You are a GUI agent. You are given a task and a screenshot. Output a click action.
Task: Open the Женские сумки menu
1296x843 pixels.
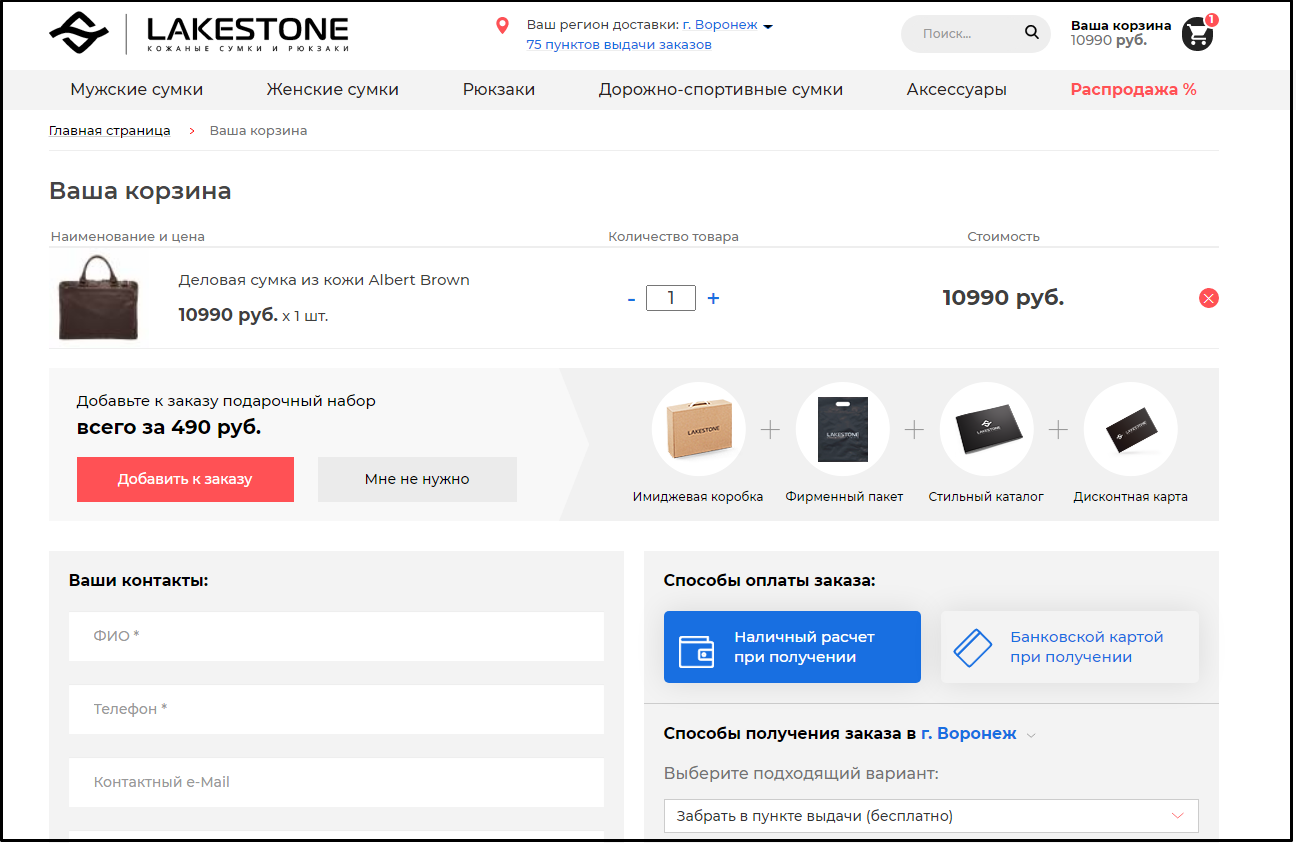tap(332, 90)
